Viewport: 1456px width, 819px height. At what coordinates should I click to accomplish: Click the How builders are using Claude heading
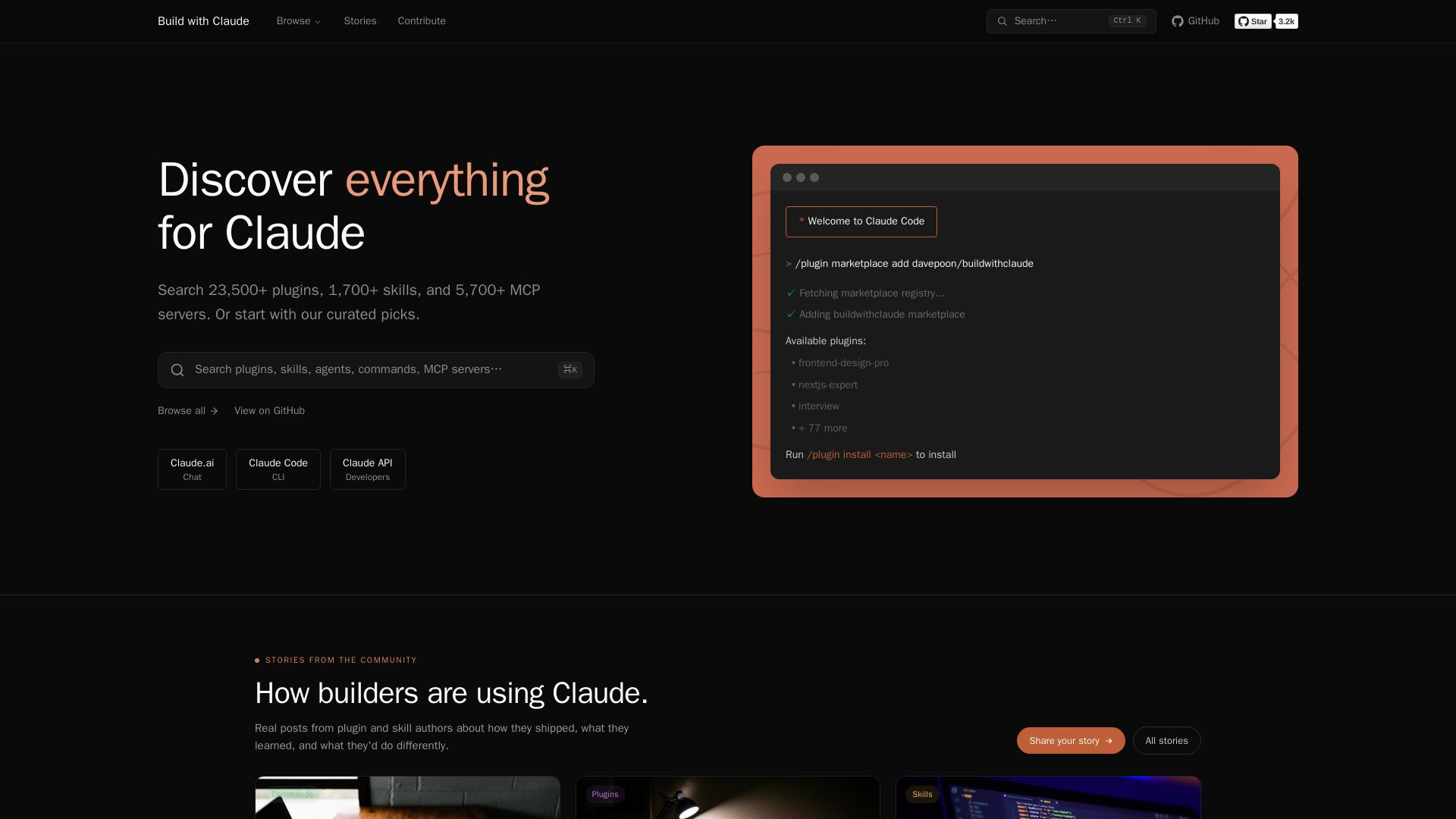coord(452,693)
